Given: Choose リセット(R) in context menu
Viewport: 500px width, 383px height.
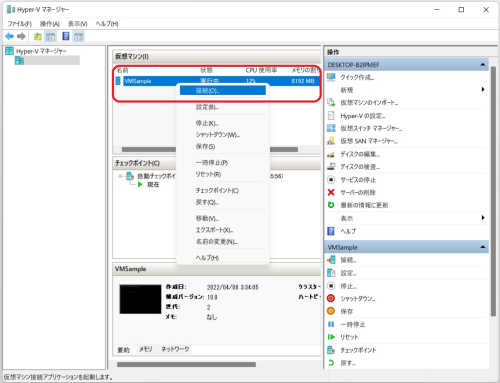Looking at the screenshot, I should [x=223, y=174].
